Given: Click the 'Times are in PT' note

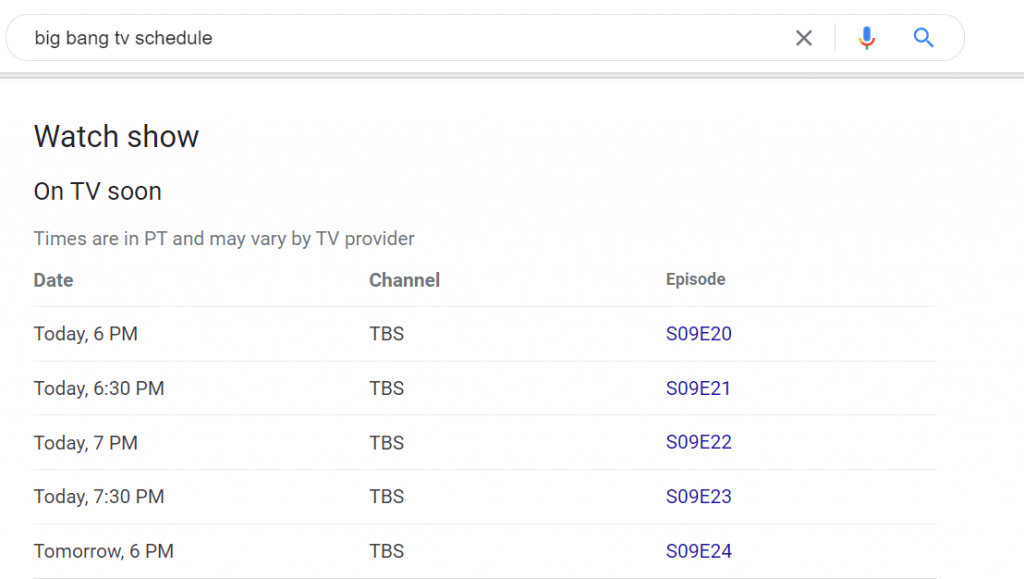Looking at the screenshot, I should [224, 238].
